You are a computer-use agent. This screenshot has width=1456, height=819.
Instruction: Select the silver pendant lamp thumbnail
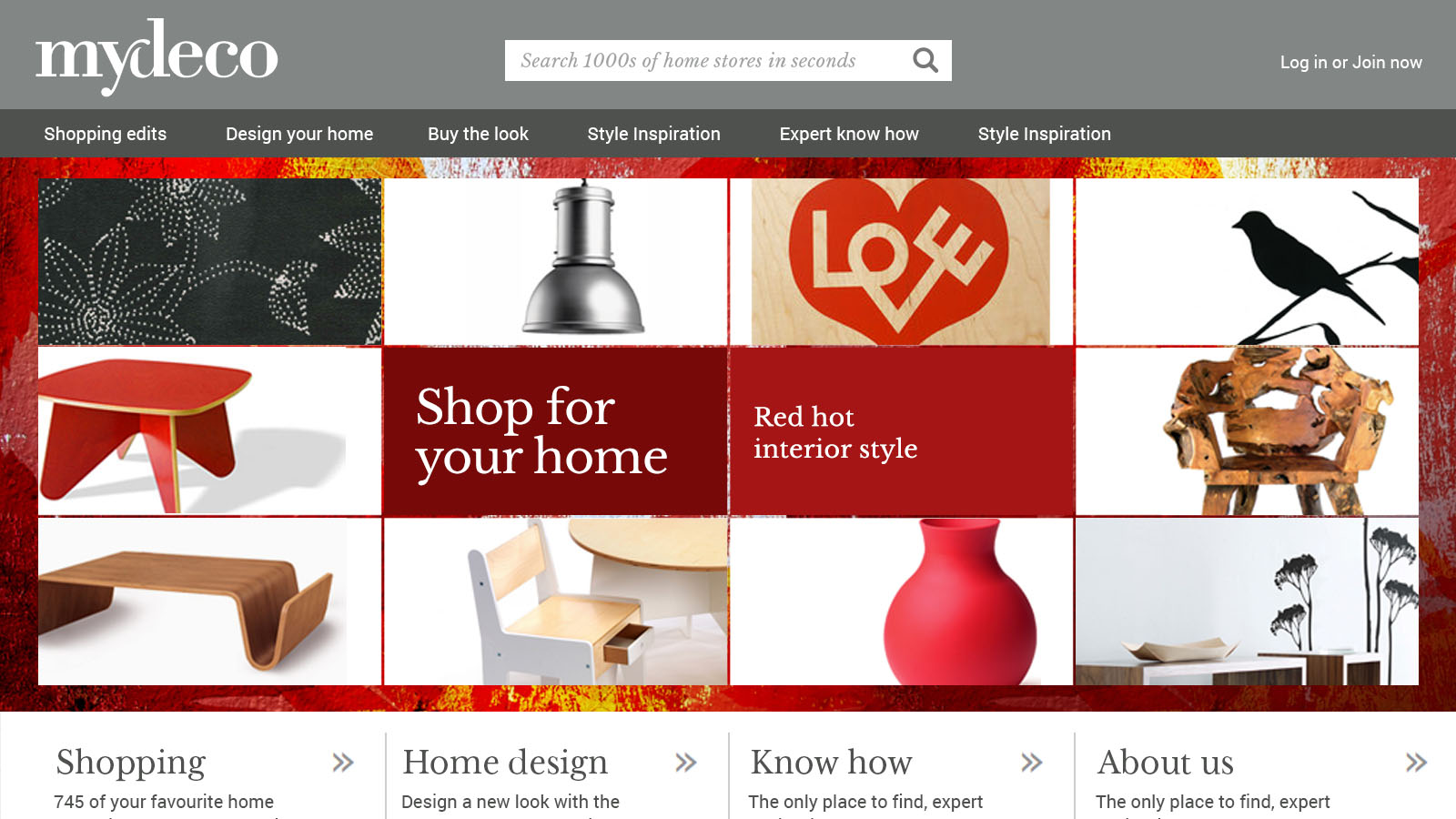tap(556, 261)
